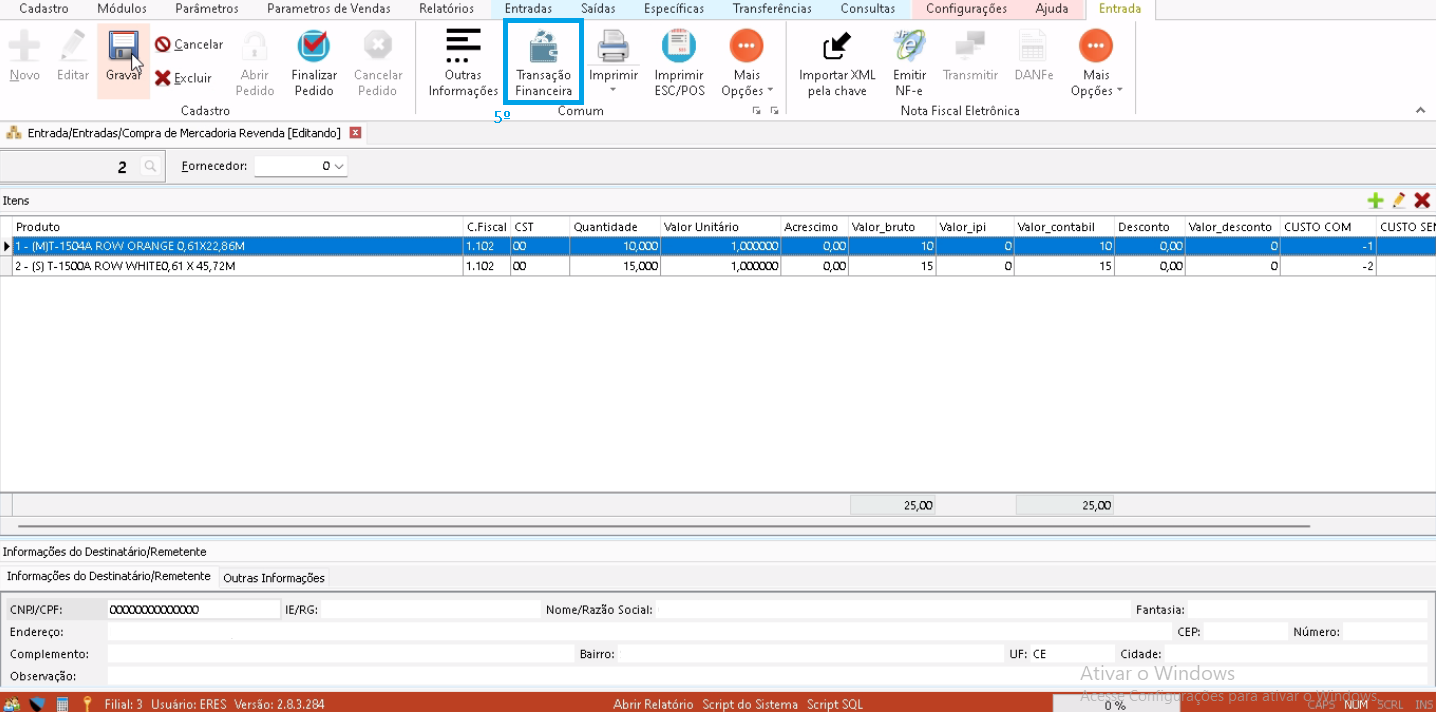Click Script do Sistema in the status bar
Image resolution: width=1436 pixels, height=712 pixels.
(751, 704)
